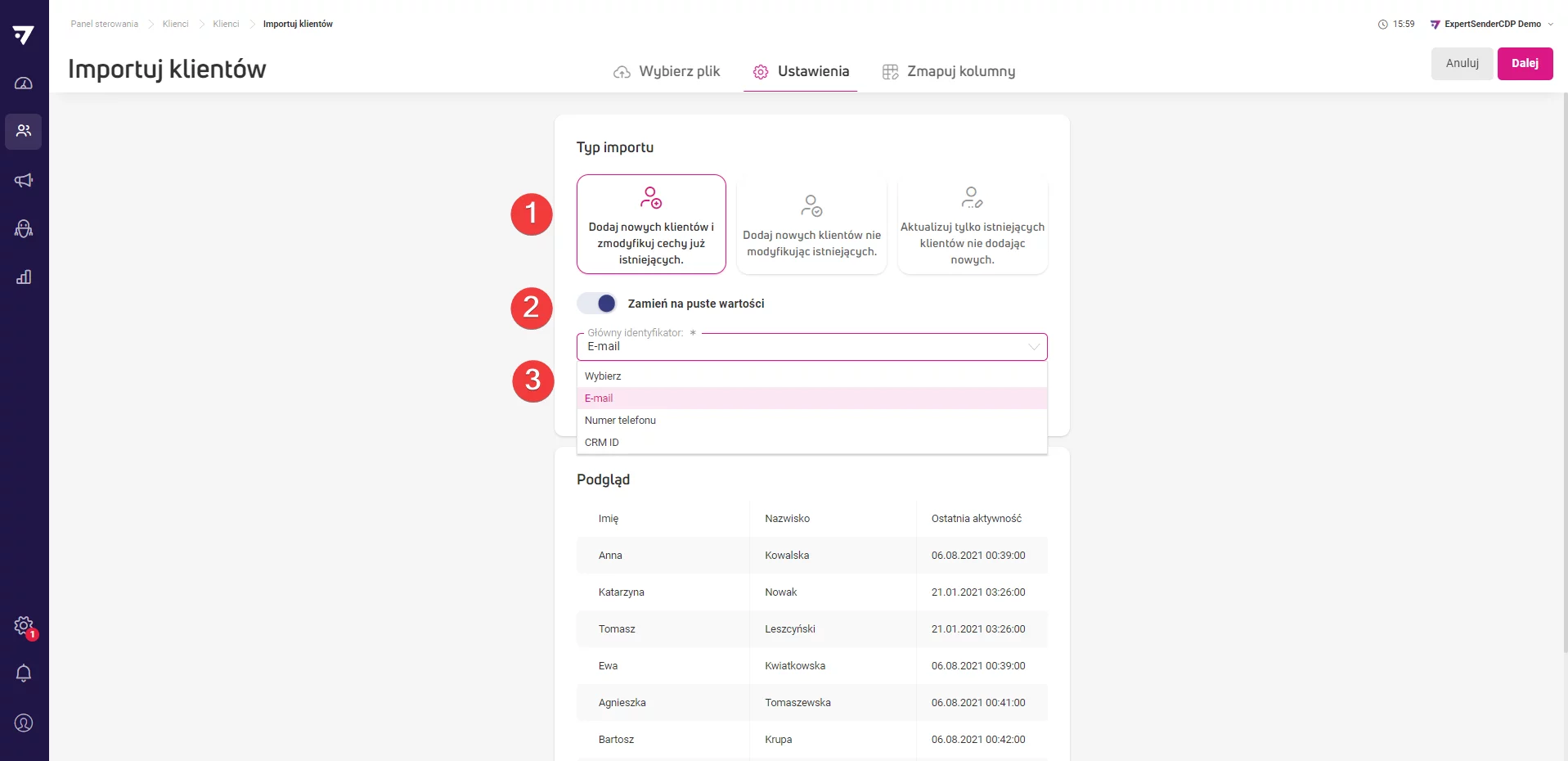Select 'Dodaj nowych klientów i zmodyfikuj cechy' option
The height and width of the screenshot is (761, 1568).
coord(651,224)
